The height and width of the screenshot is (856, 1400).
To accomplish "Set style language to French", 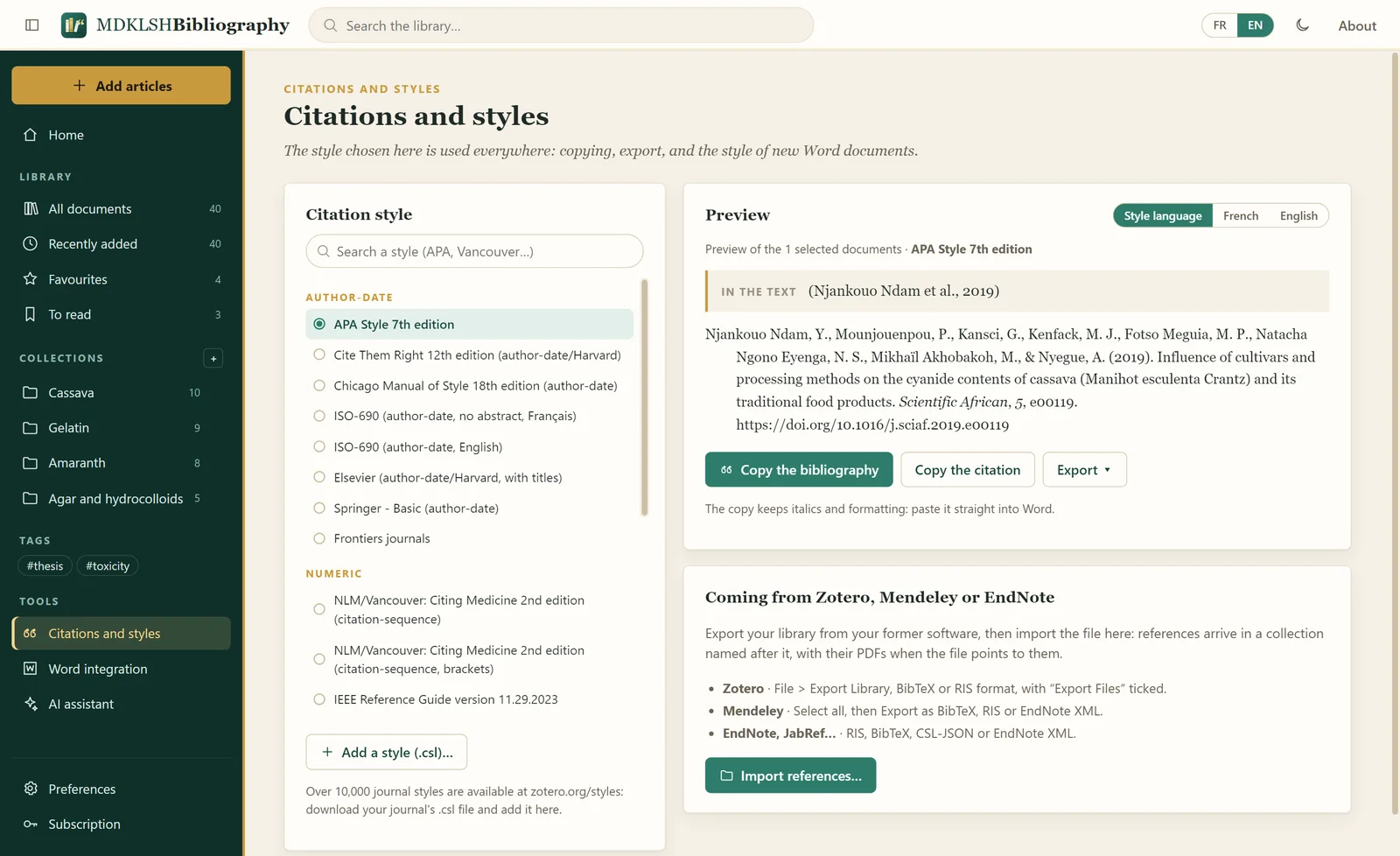I will click(1241, 215).
